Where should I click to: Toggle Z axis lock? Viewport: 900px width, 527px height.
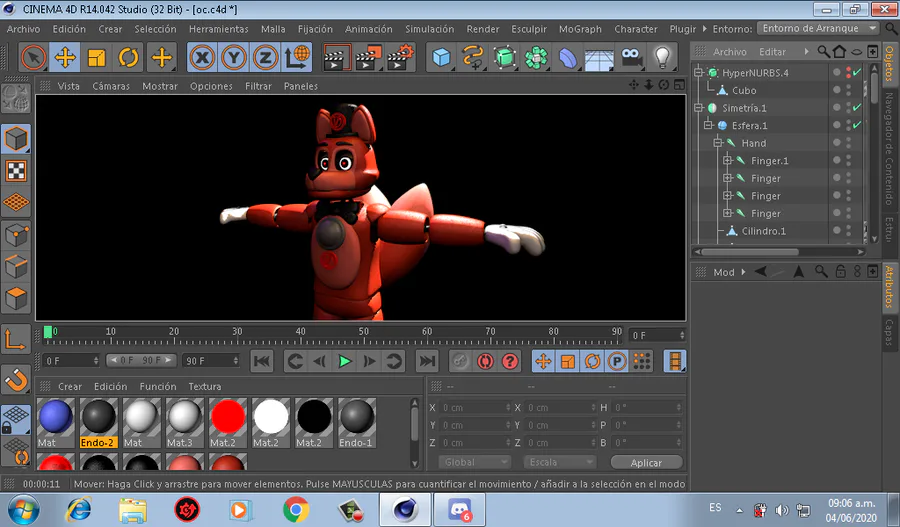pos(265,57)
